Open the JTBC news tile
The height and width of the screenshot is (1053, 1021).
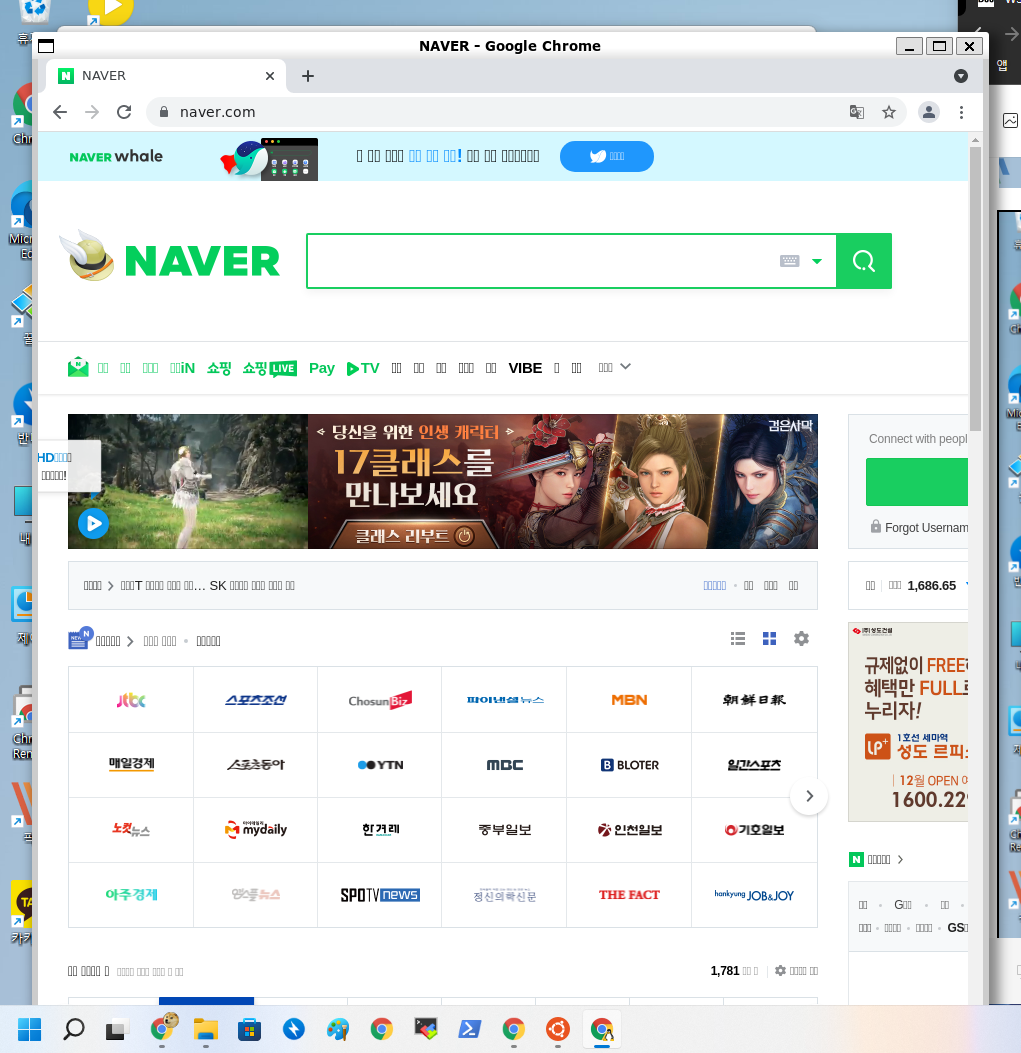131,700
